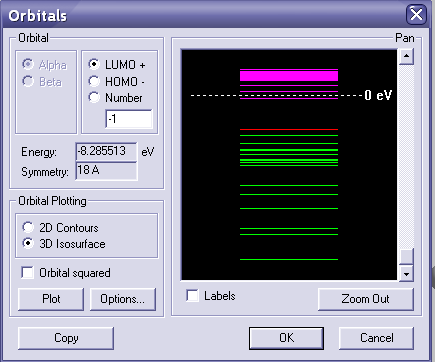Click the Plot button

pyautogui.click(x=51, y=299)
